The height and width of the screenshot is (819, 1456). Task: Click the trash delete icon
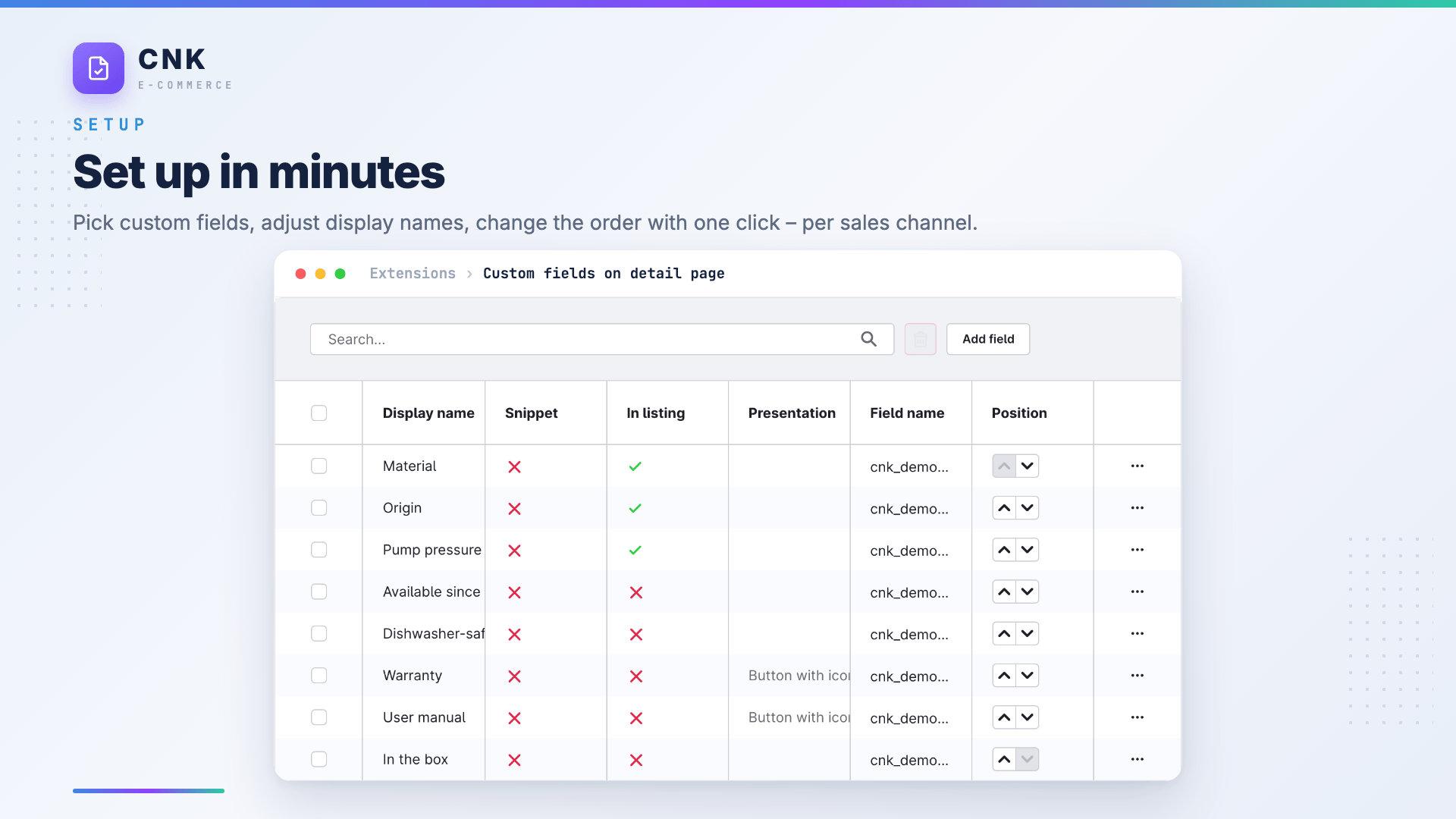click(920, 339)
